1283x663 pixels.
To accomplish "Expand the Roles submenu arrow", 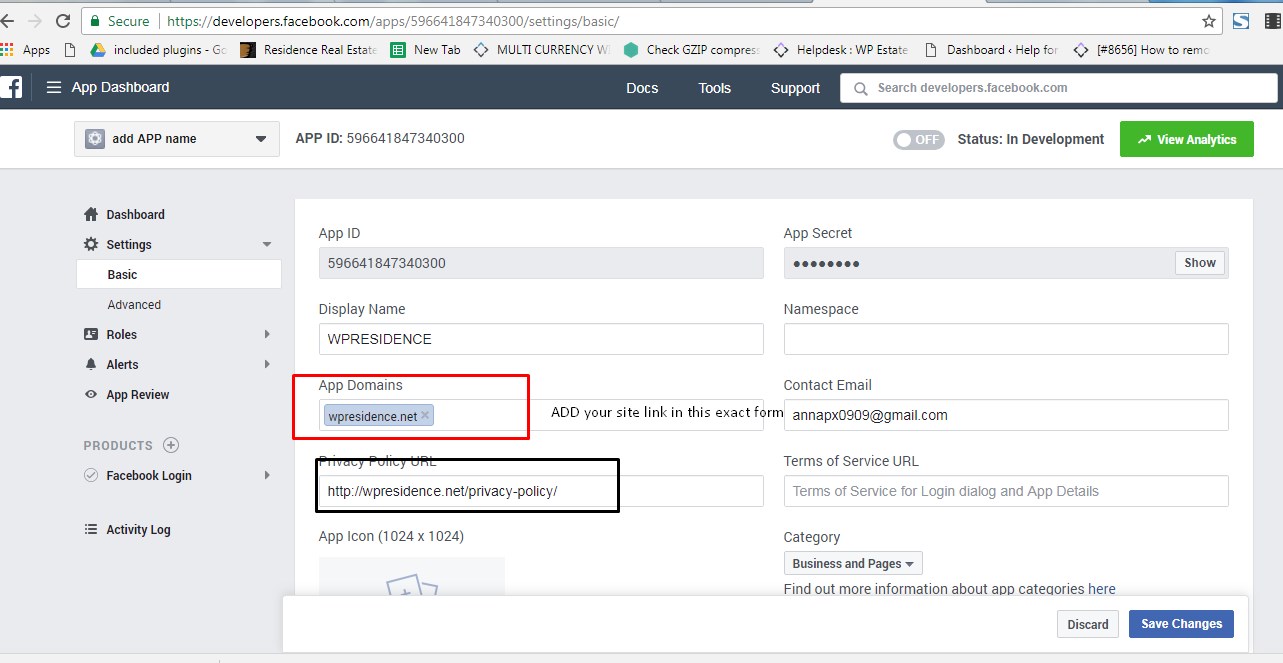I will [x=267, y=334].
